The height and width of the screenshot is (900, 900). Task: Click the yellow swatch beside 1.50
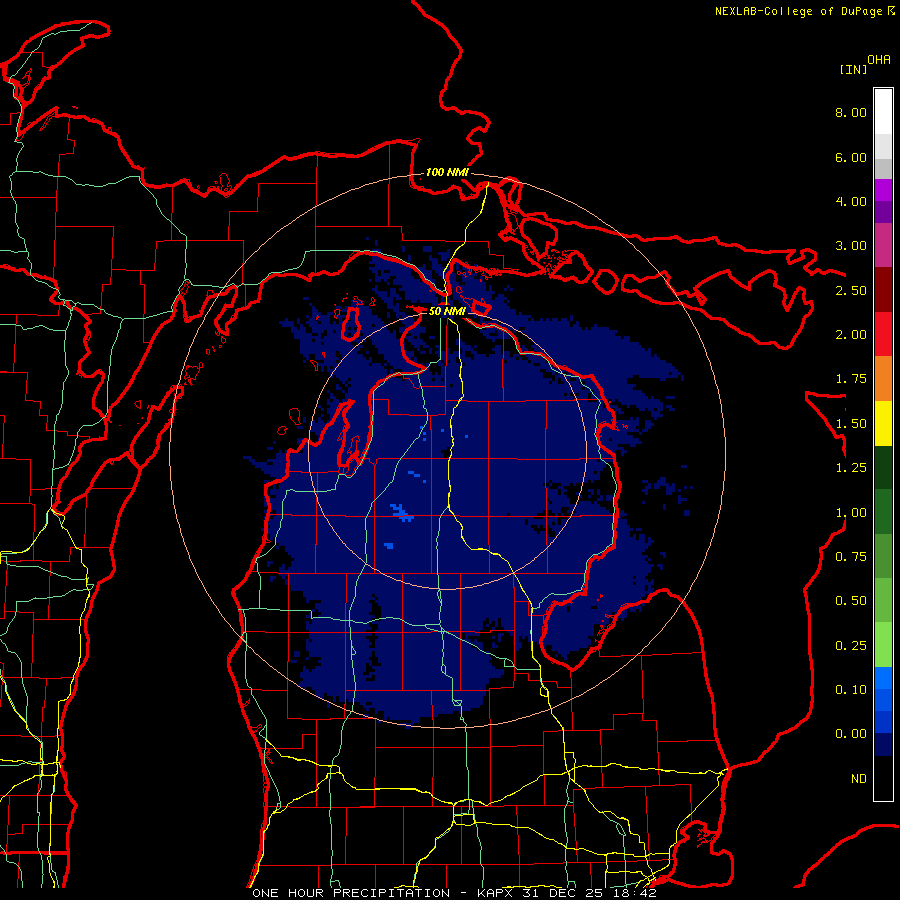pyautogui.click(x=883, y=423)
